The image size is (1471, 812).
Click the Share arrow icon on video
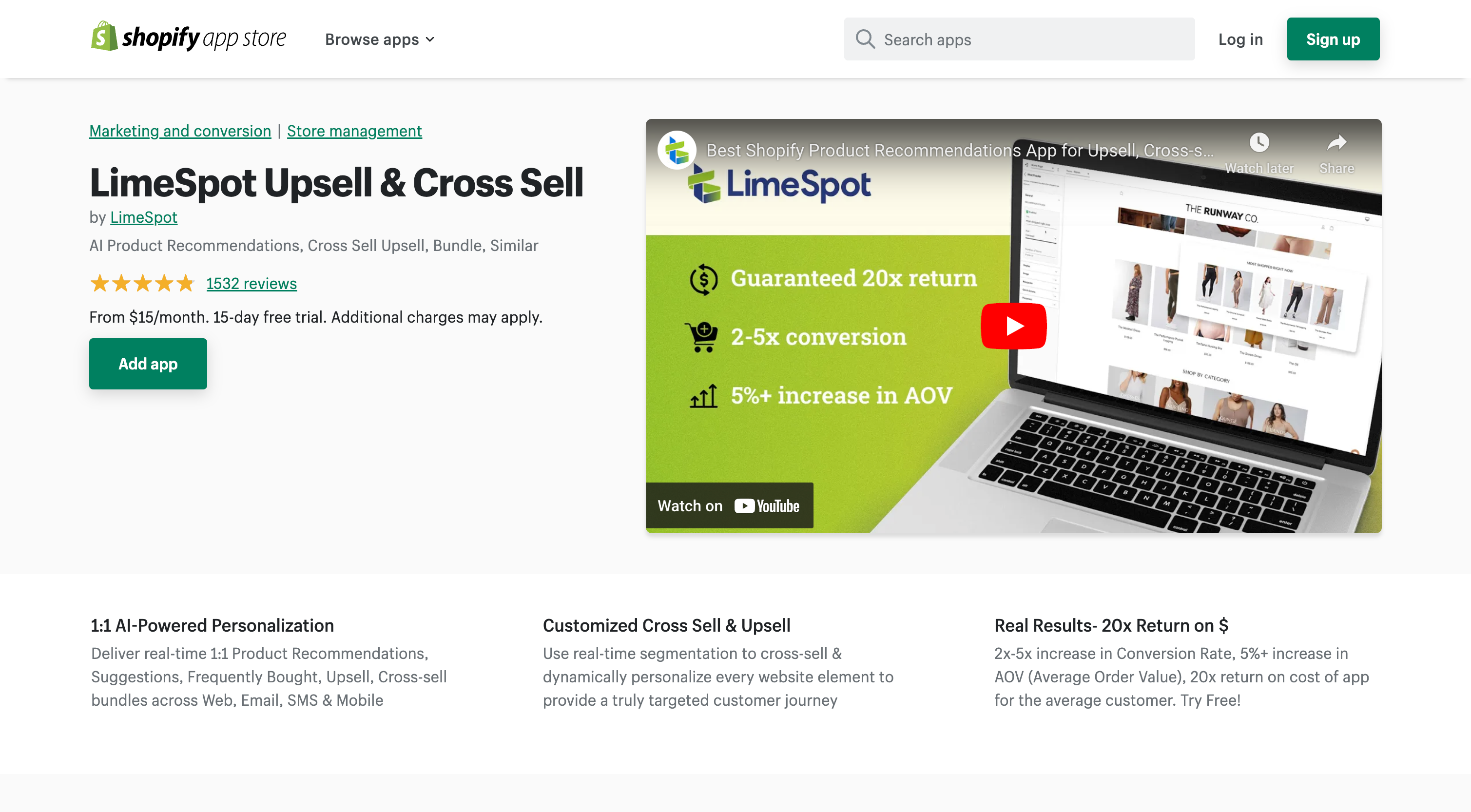click(x=1338, y=143)
